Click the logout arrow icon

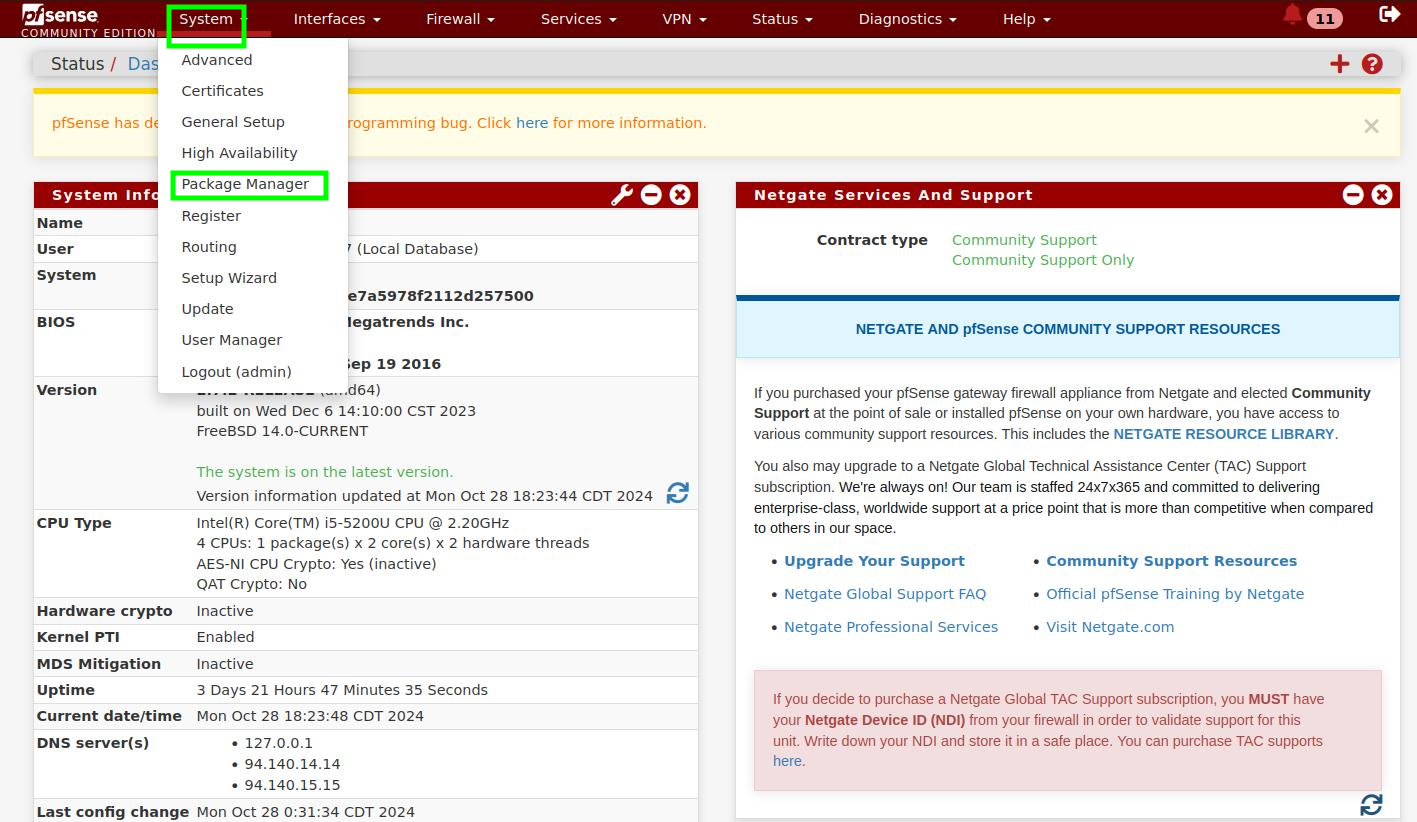1389,14
